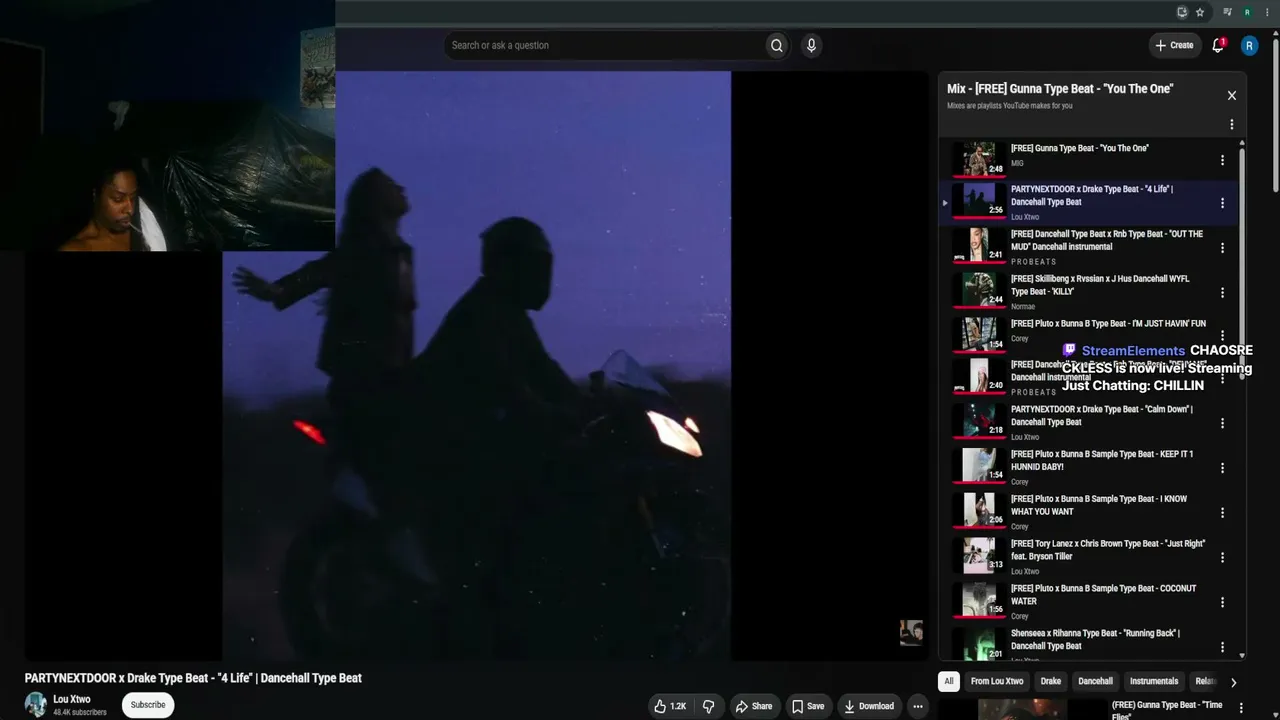Start voice search with the microphone icon
The height and width of the screenshot is (720, 1280).
point(811,45)
